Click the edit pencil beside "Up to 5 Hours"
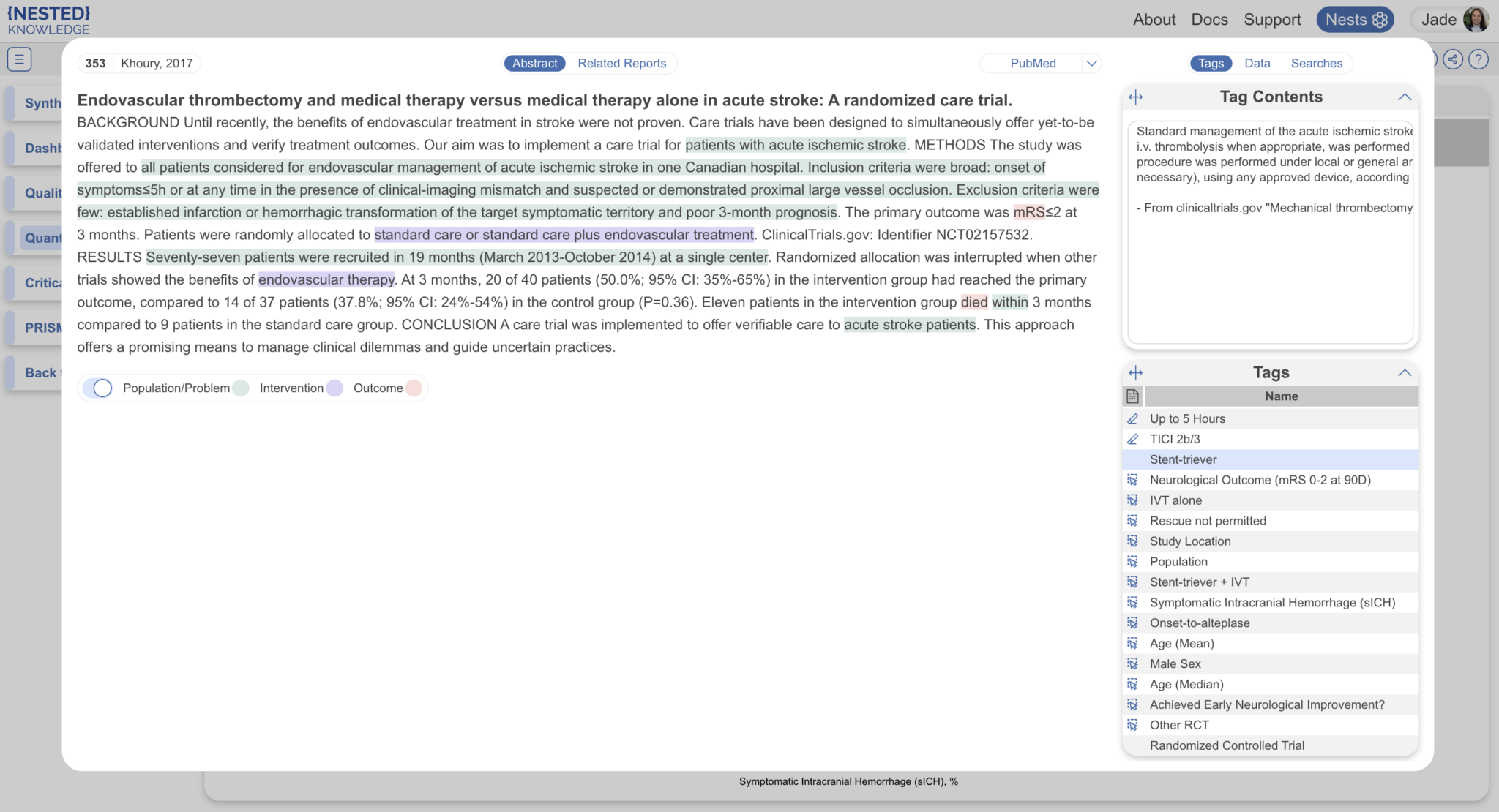The width and height of the screenshot is (1499, 812). click(x=1133, y=418)
